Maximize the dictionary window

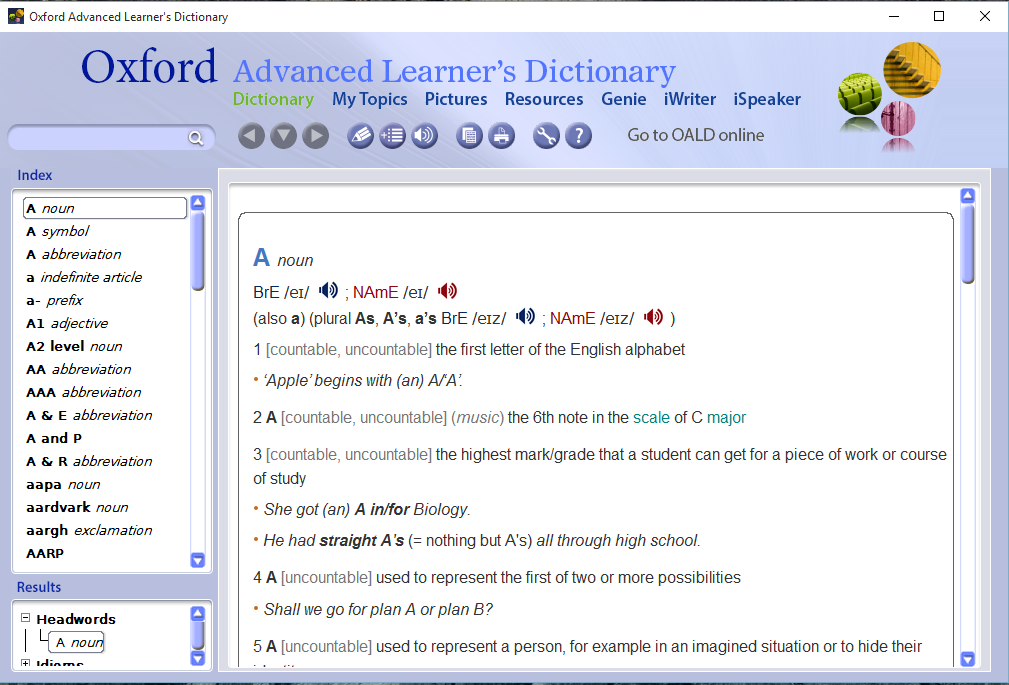pyautogui.click(x=939, y=16)
